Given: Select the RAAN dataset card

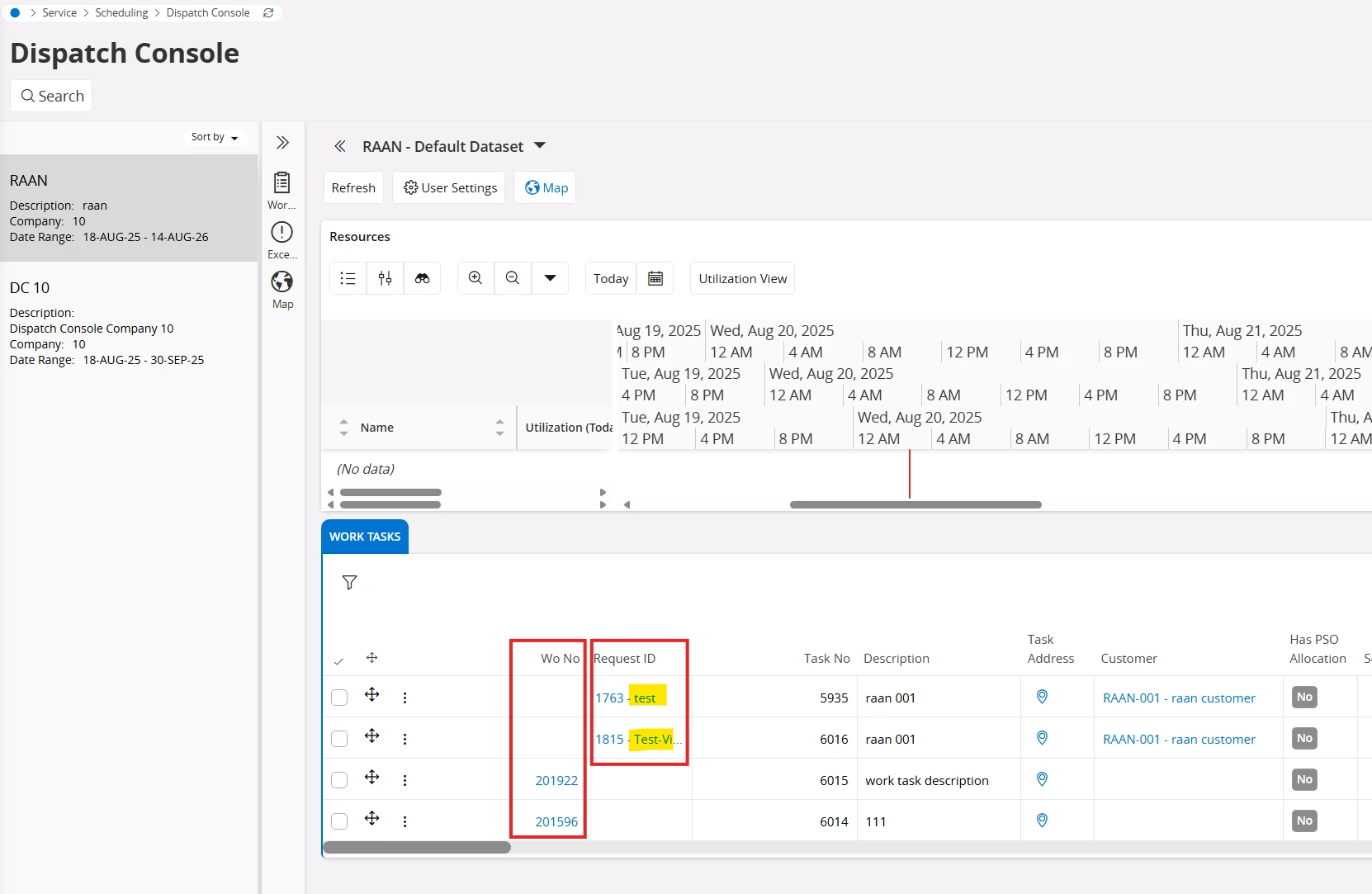Looking at the screenshot, I should [129, 208].
